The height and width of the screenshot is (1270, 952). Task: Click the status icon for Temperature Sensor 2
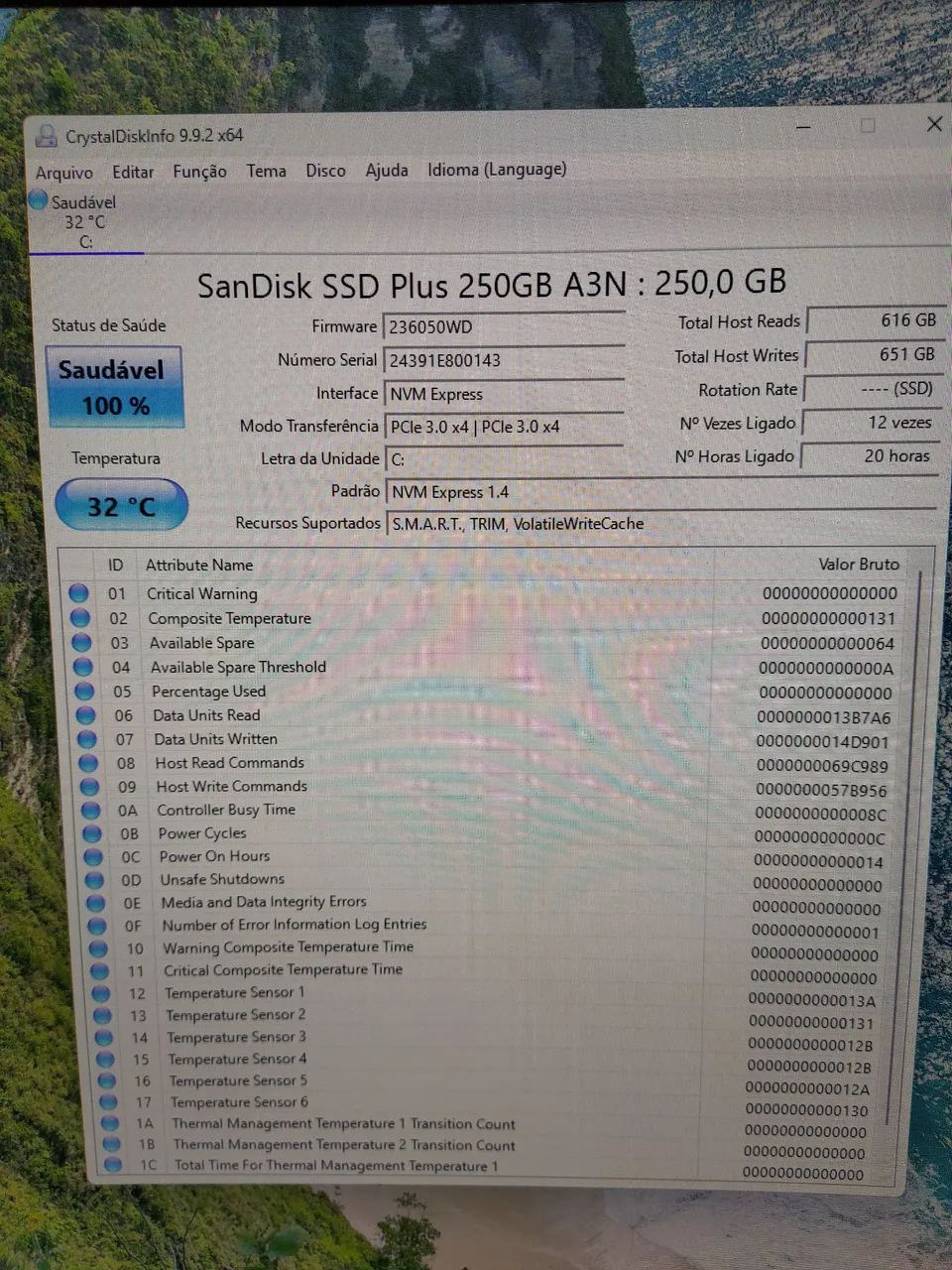[x=101, y=1015]
